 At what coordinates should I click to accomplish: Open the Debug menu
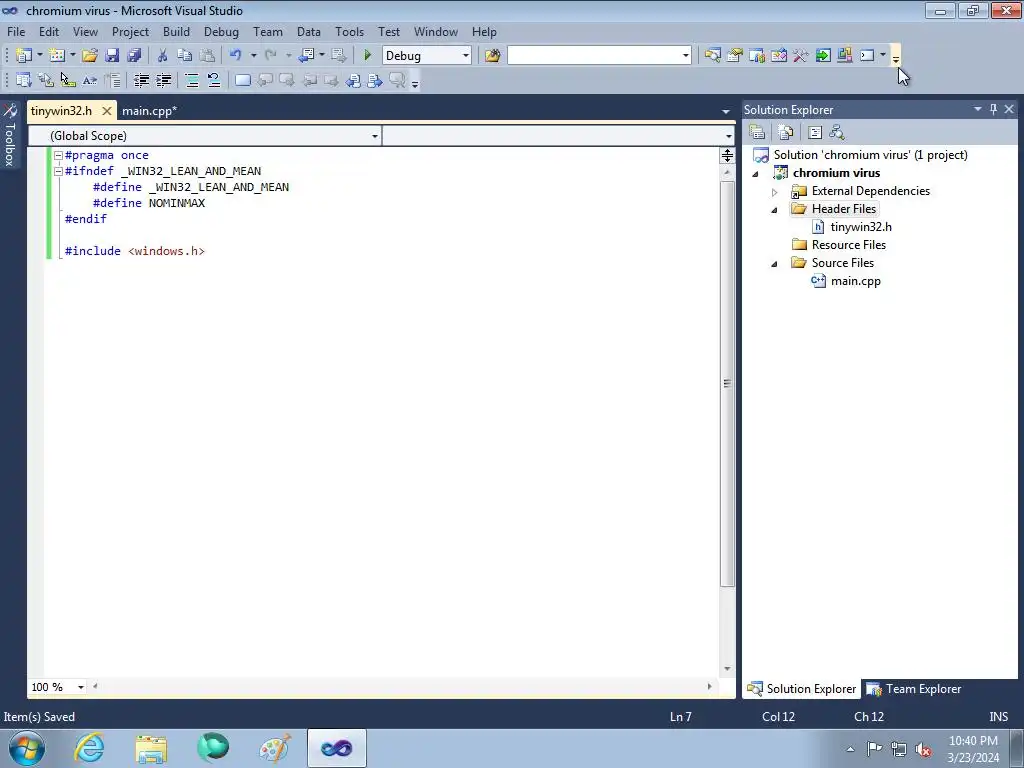tap(221, 31)
